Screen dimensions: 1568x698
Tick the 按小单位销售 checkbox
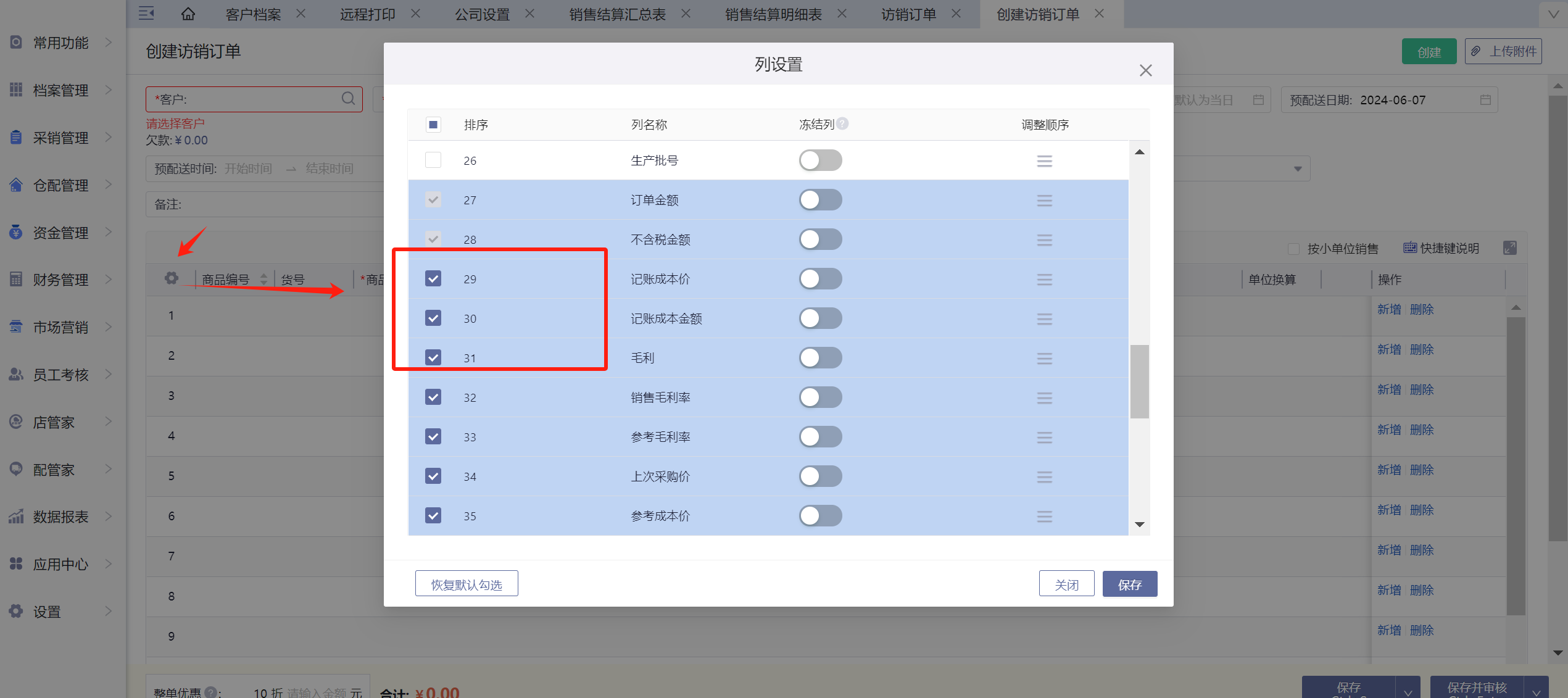(1293, 249)
